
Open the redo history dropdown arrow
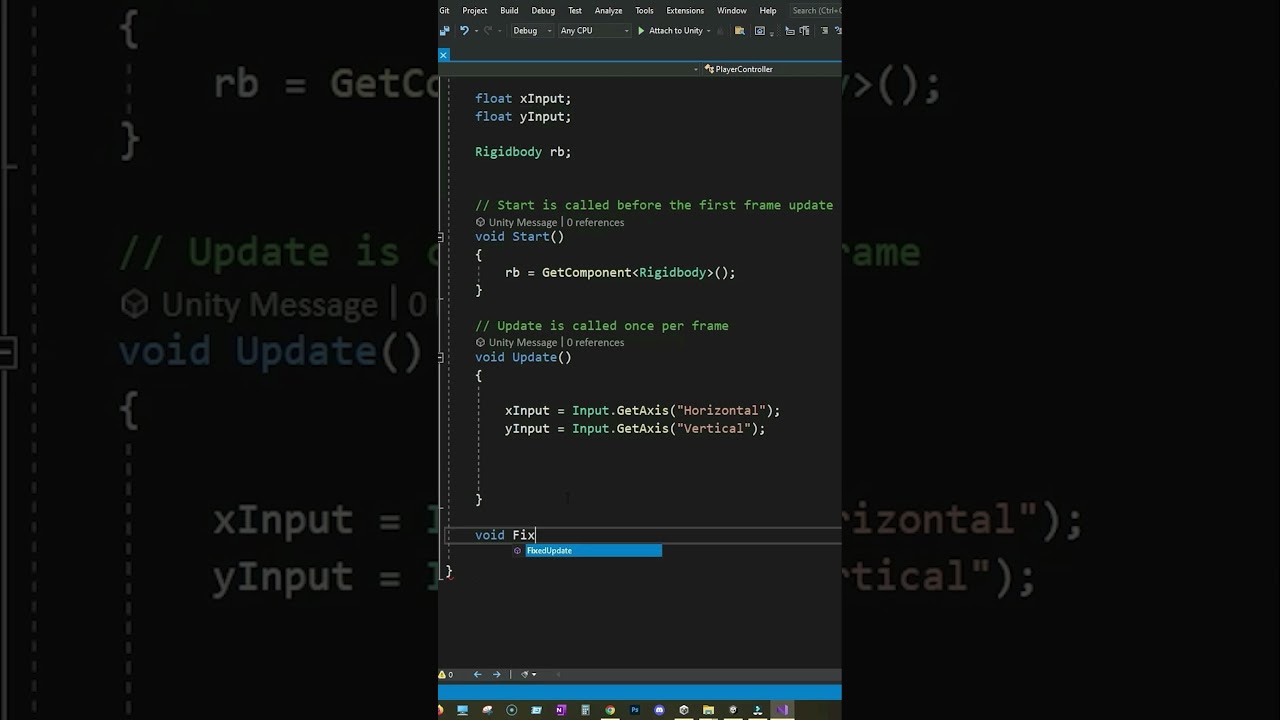point(500,31)
